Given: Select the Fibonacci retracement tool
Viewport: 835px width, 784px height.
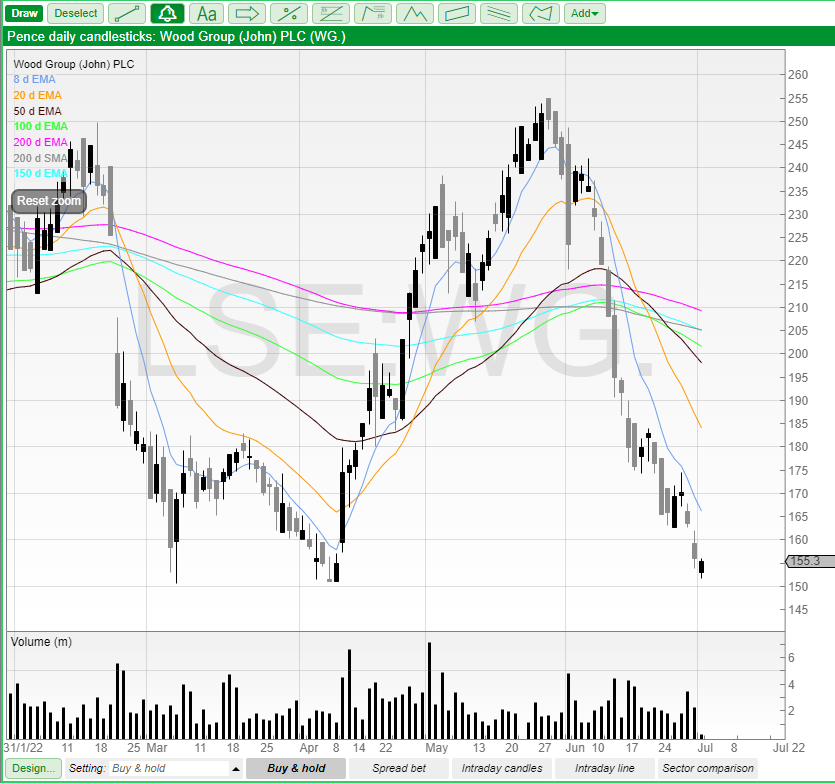Looking at the screenshot, I should click(x=331, y=13).
